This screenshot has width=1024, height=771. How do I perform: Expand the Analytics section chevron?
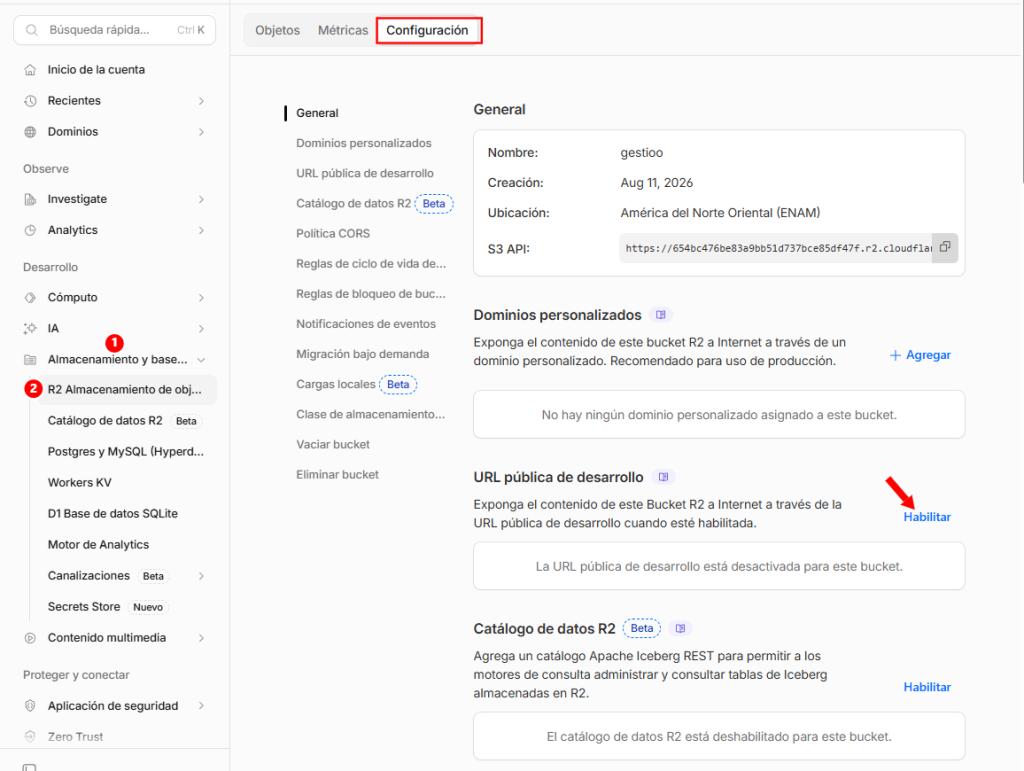201,230
